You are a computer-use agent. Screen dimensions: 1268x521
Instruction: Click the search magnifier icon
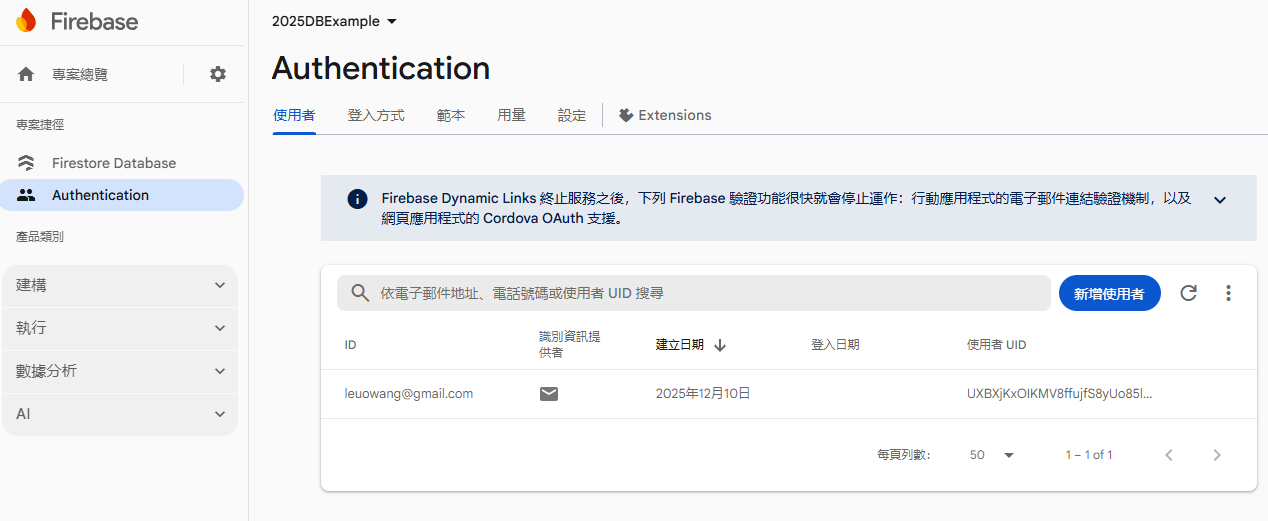tap(360, 293)
